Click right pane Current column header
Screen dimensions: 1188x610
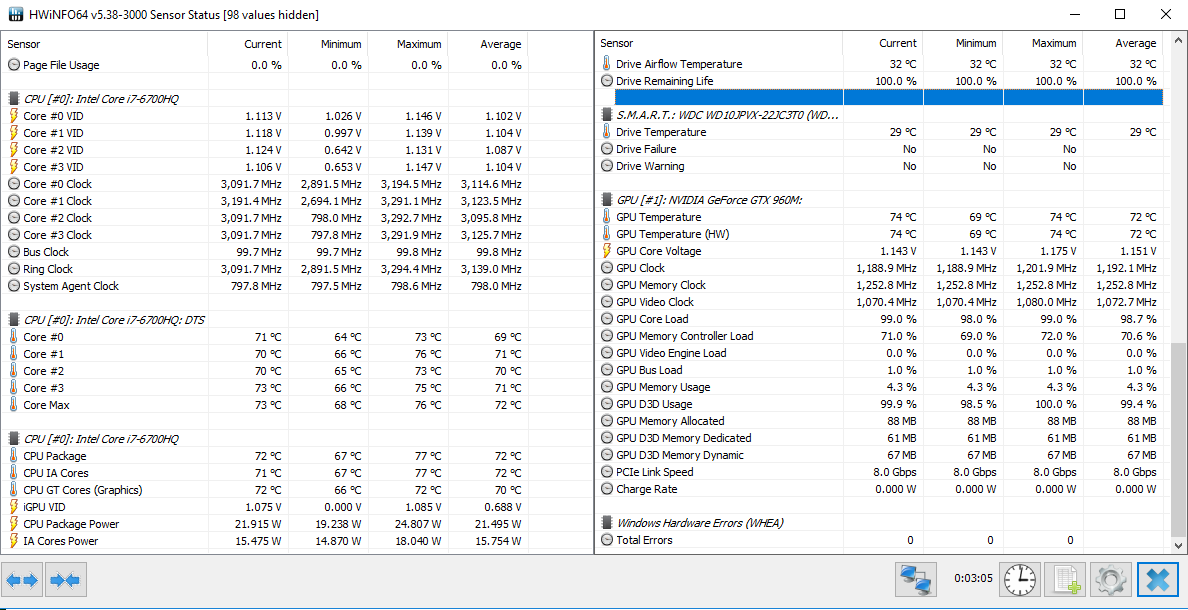pos(883,43)
